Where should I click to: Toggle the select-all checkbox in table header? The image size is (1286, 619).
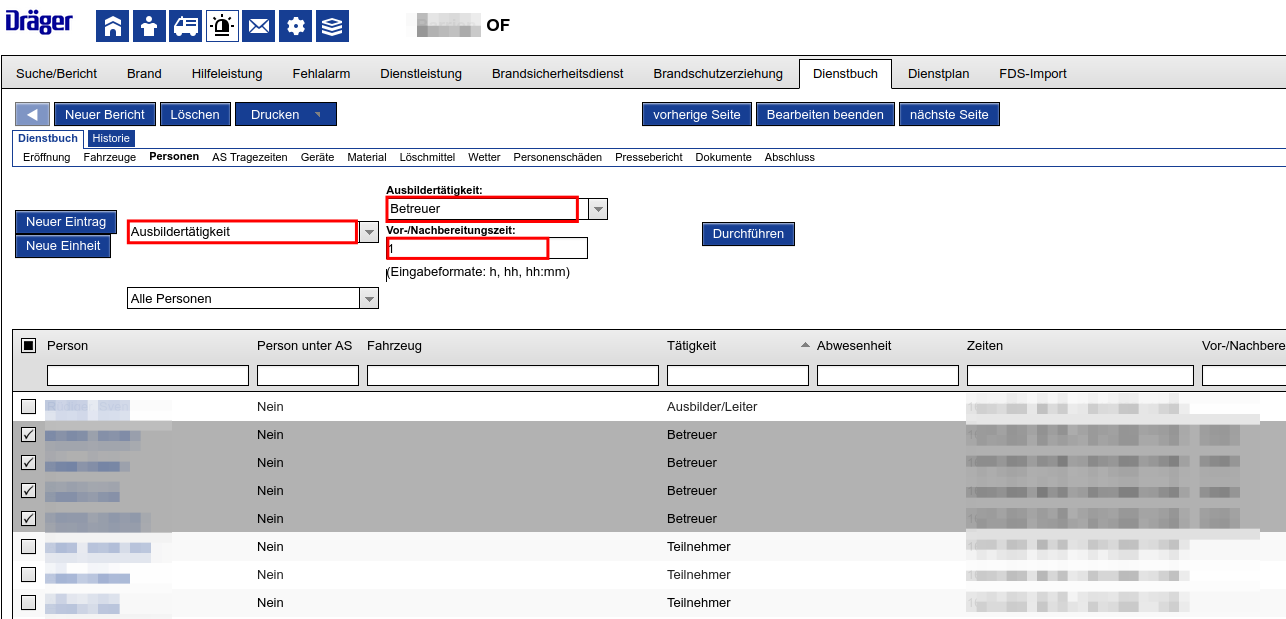click(x=28, y=345)
